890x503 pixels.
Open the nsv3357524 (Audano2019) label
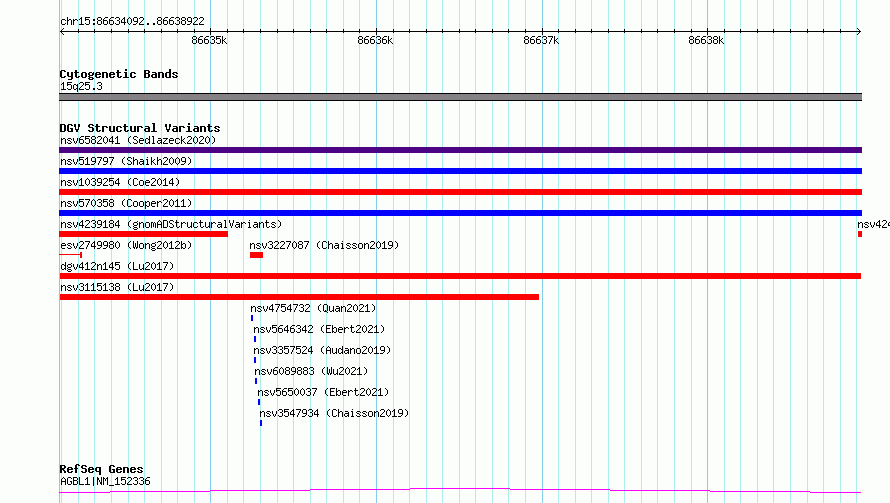coord(322,350)
